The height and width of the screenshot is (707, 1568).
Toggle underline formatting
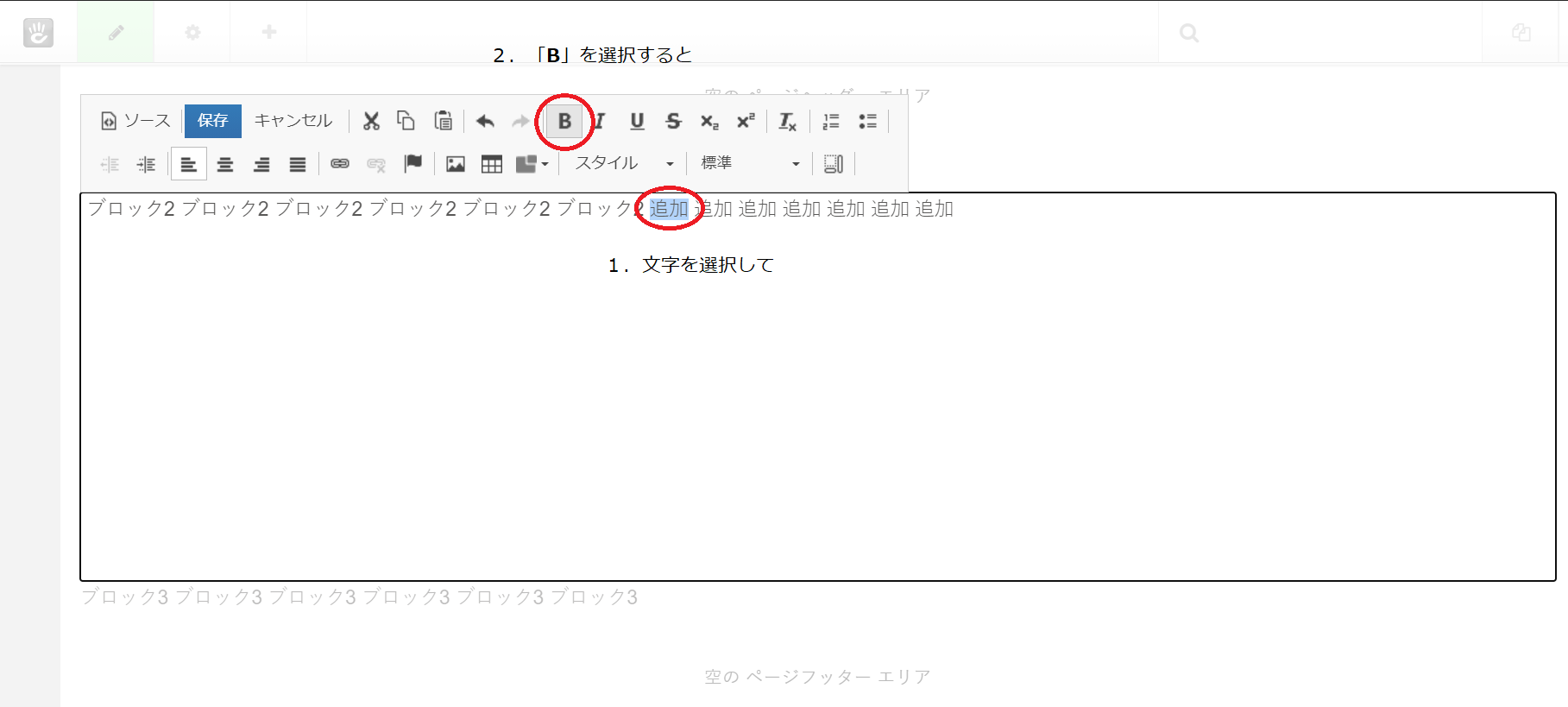pos(637,121)
